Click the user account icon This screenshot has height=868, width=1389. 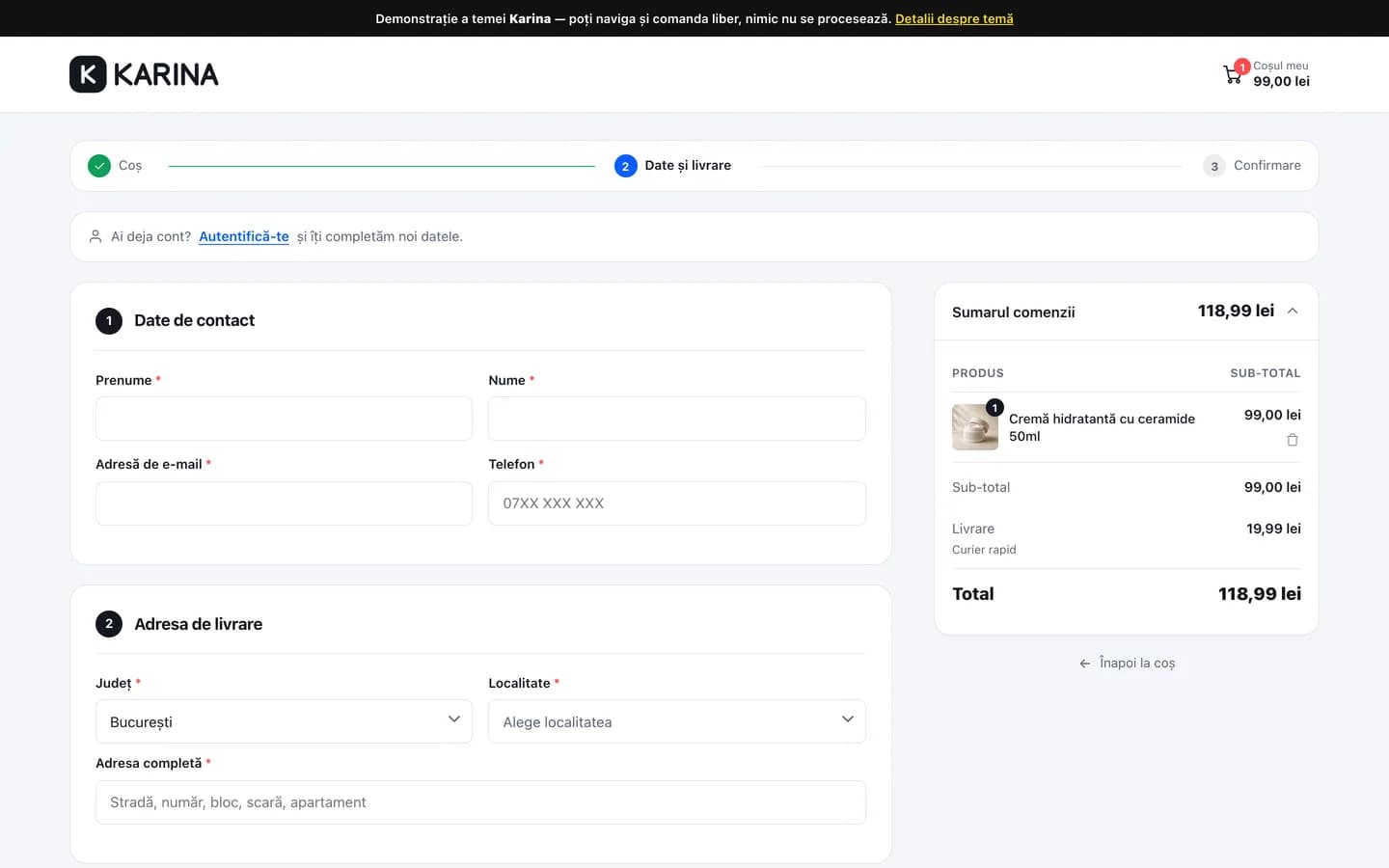point(95,236)
